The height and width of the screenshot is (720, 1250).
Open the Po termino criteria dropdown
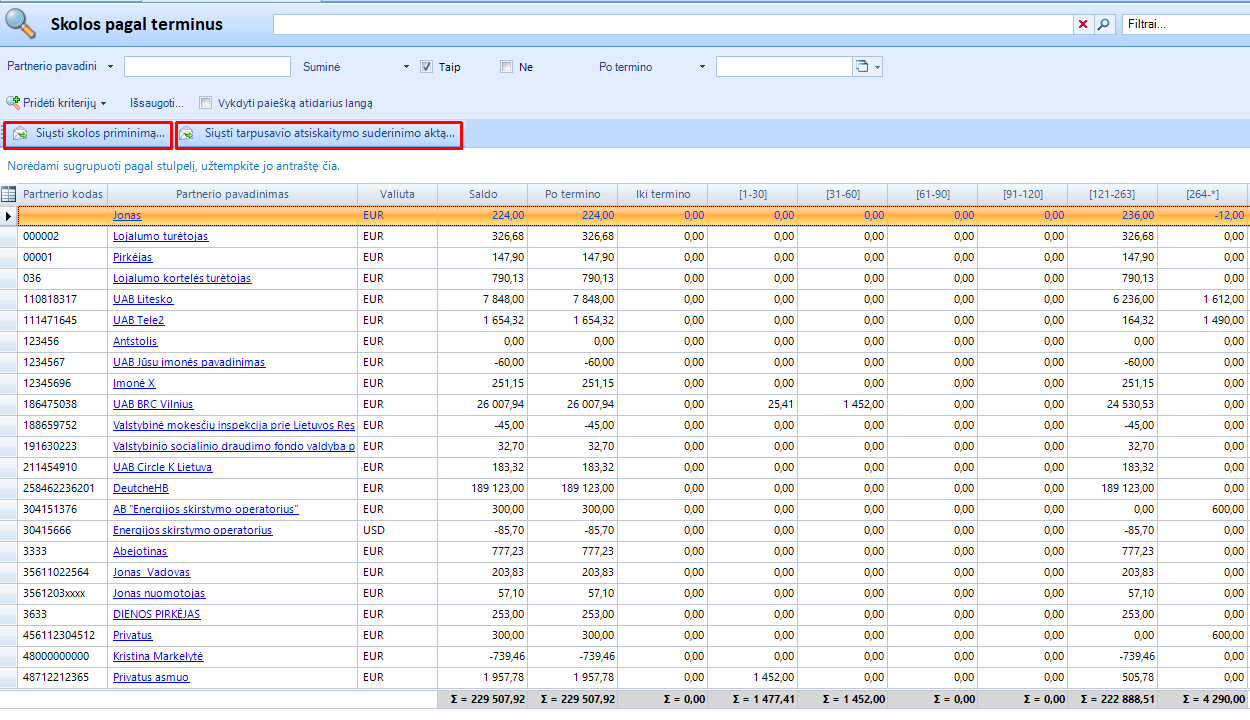tap(700, 66)
